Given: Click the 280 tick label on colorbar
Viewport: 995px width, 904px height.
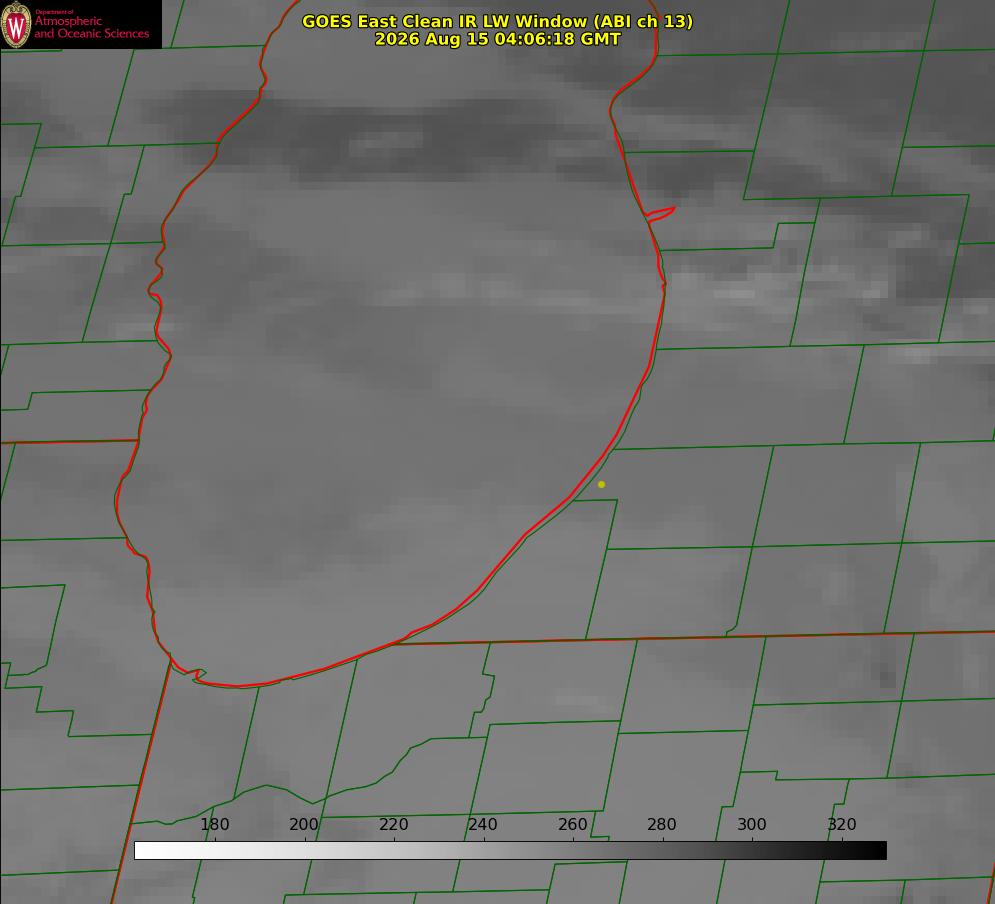Looking at the screenshot, I should [x=661, y=824].
